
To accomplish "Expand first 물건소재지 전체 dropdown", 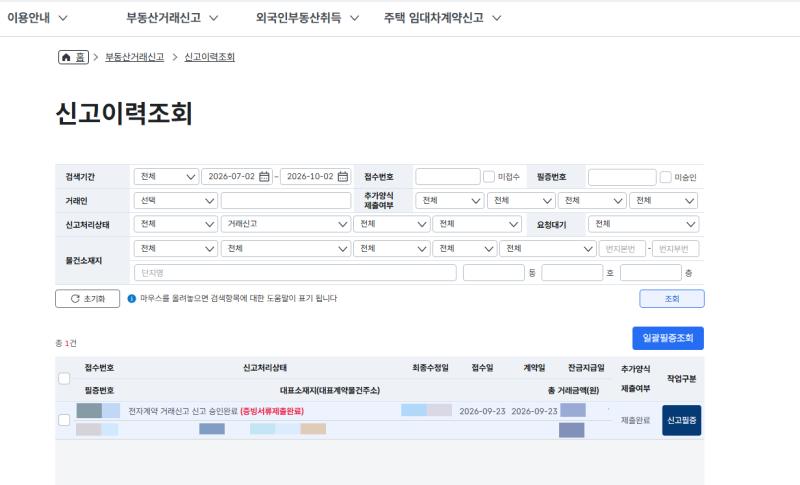I will pos(176,248).
